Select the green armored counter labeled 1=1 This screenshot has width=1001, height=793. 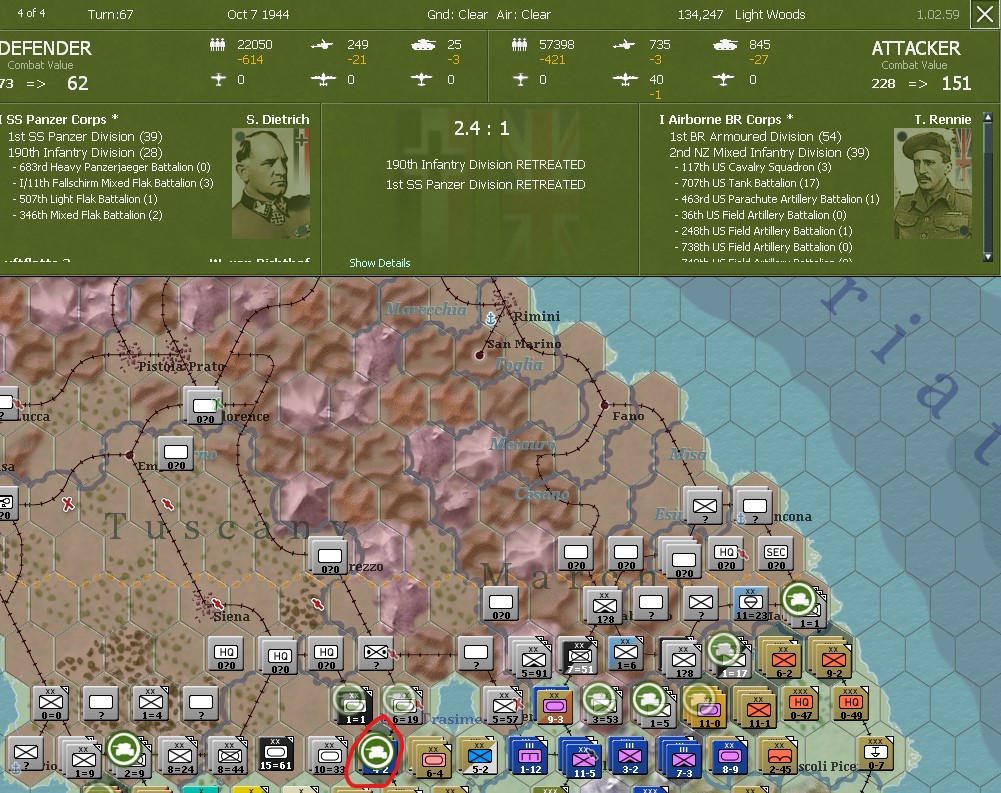(352, 703)
